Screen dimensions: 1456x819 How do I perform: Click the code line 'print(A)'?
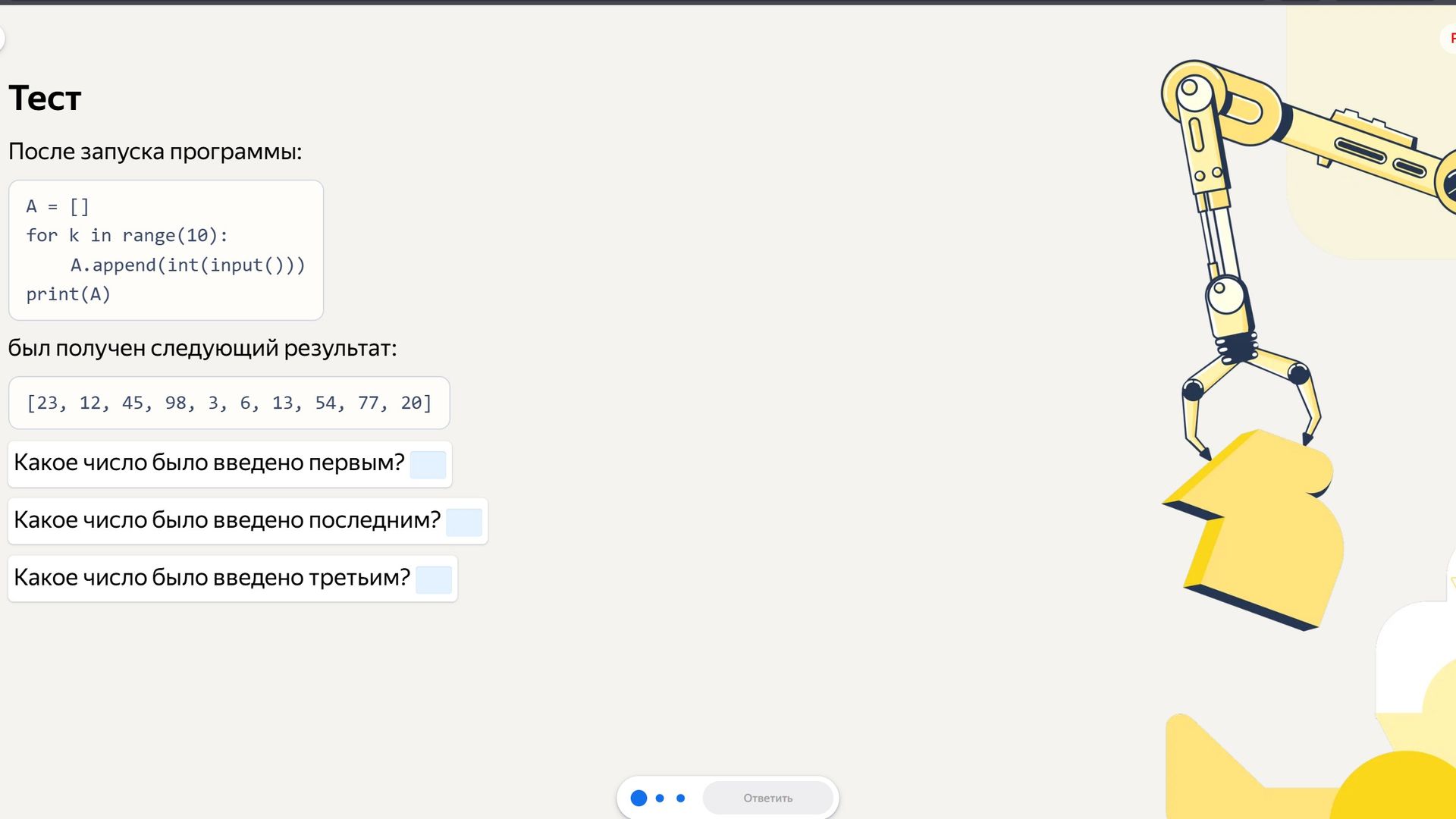click(68, 294)
